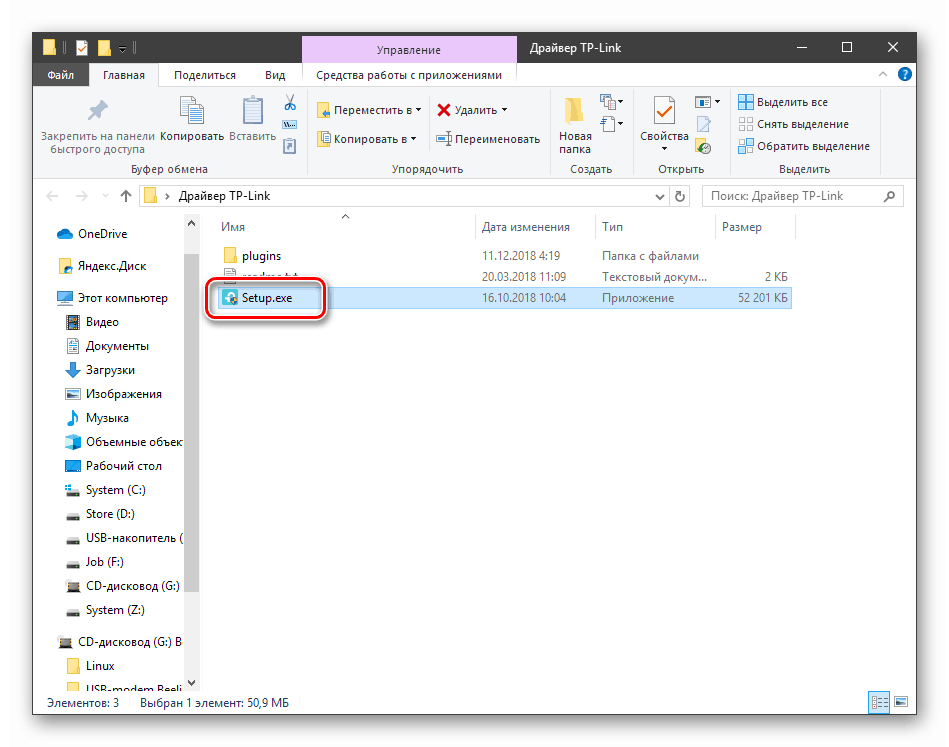Select Этот компьютер in the tree
This screenshot has height=747, width=949.
(x=112, y=298)
